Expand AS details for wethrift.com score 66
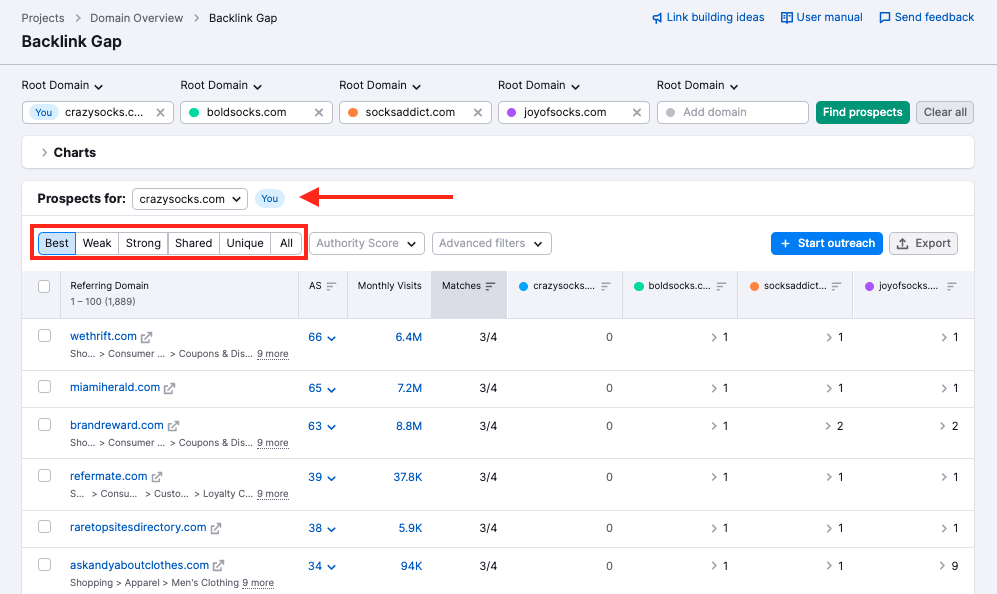 click(x=331, y=338)
